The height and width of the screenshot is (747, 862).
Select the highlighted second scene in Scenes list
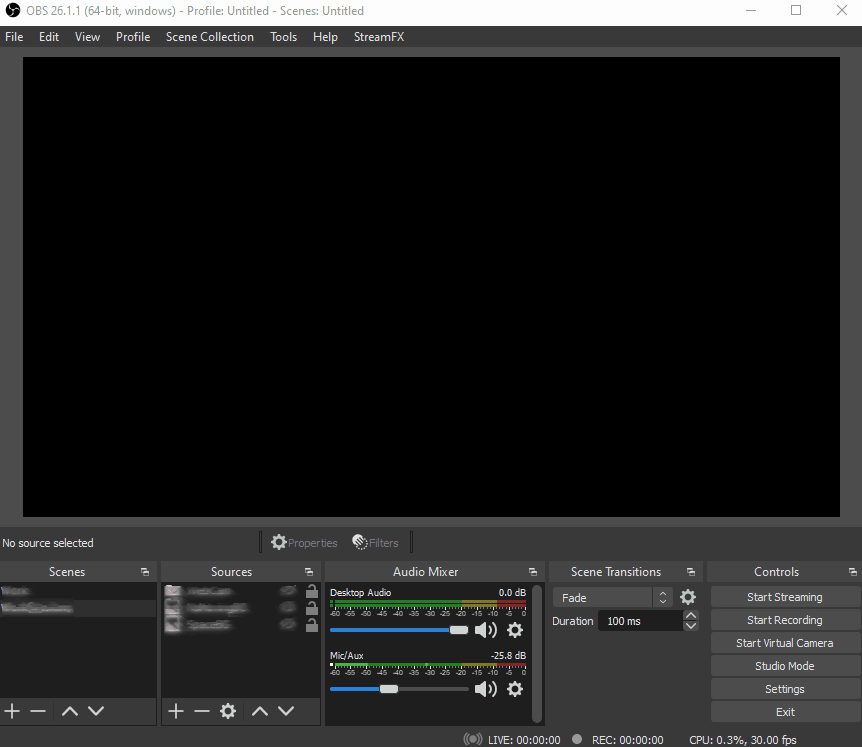pyautogui.click(x=78, y=608)
